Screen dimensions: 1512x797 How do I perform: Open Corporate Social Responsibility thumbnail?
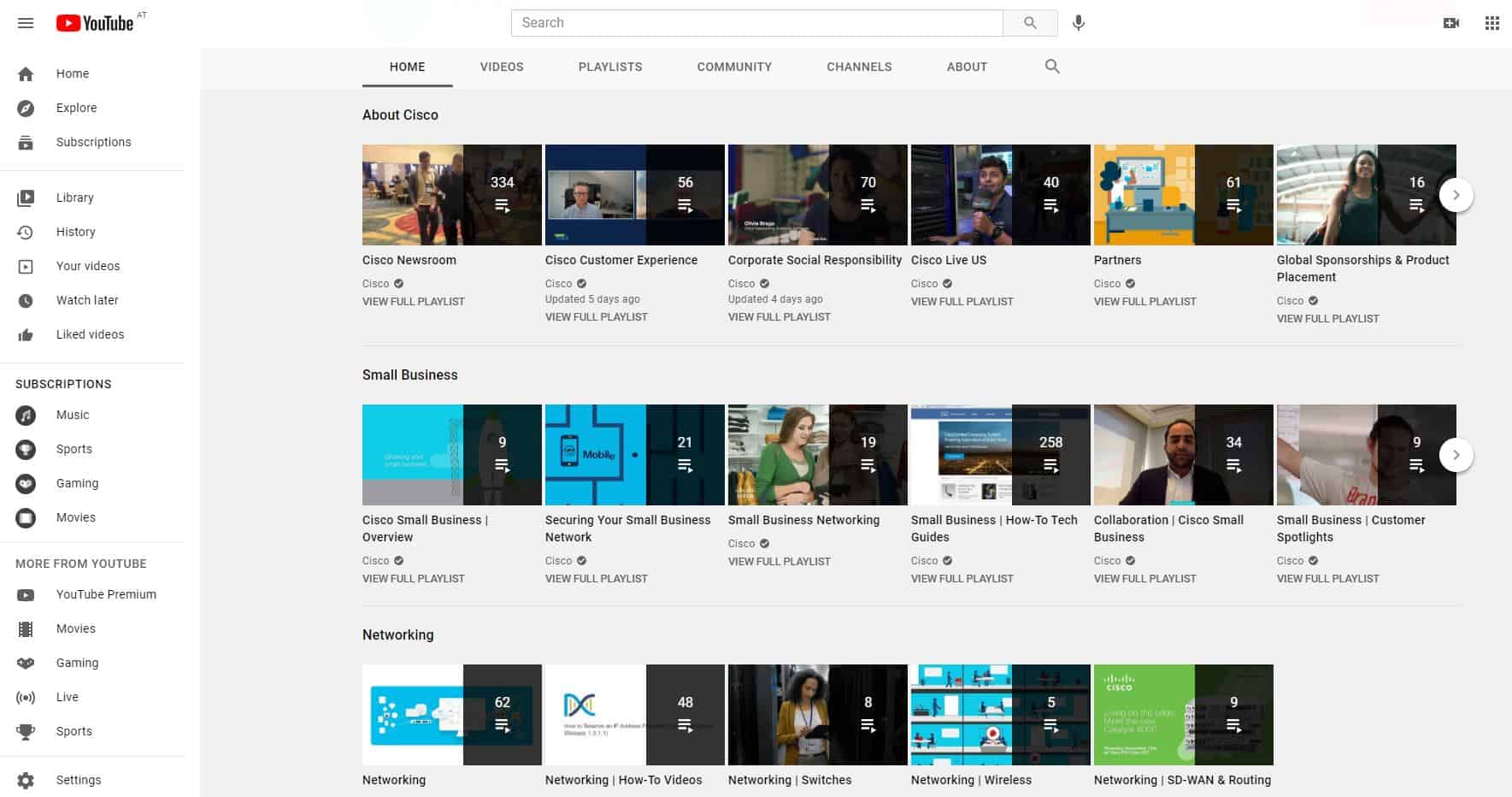tap(818, 195)
